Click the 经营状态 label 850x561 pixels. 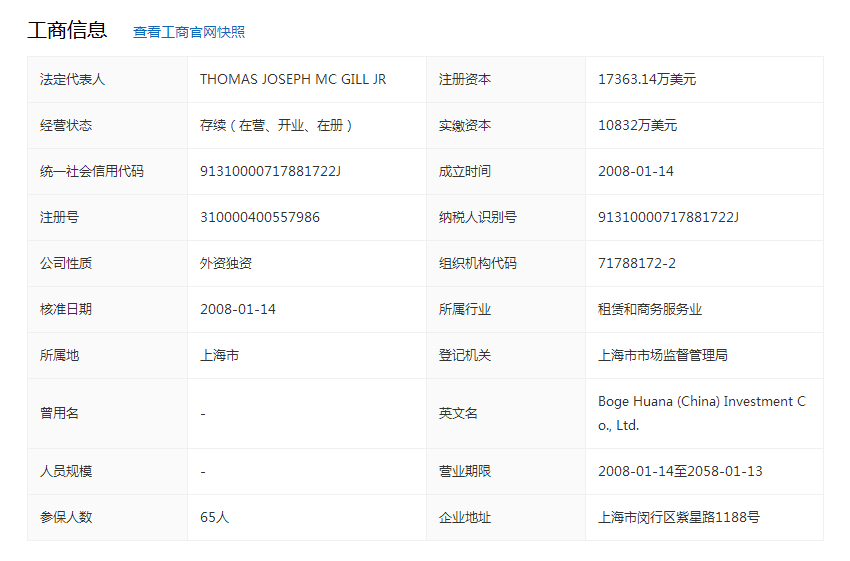pos(66,125)
